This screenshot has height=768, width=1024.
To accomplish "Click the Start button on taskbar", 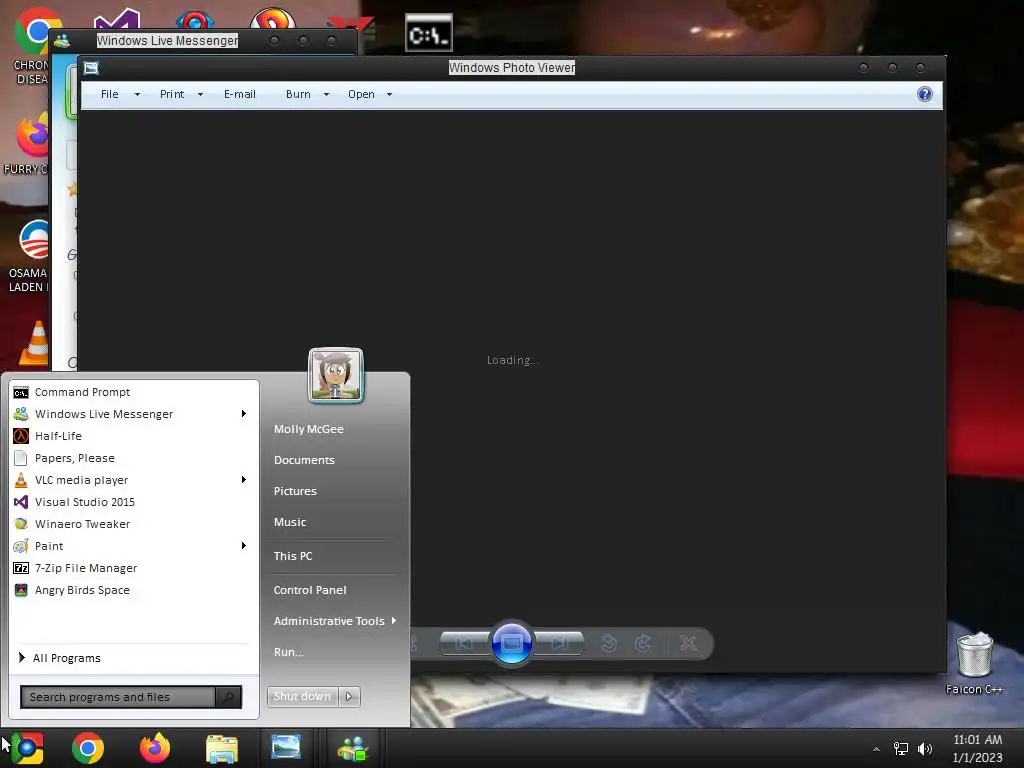I will [x=27, y=748].
